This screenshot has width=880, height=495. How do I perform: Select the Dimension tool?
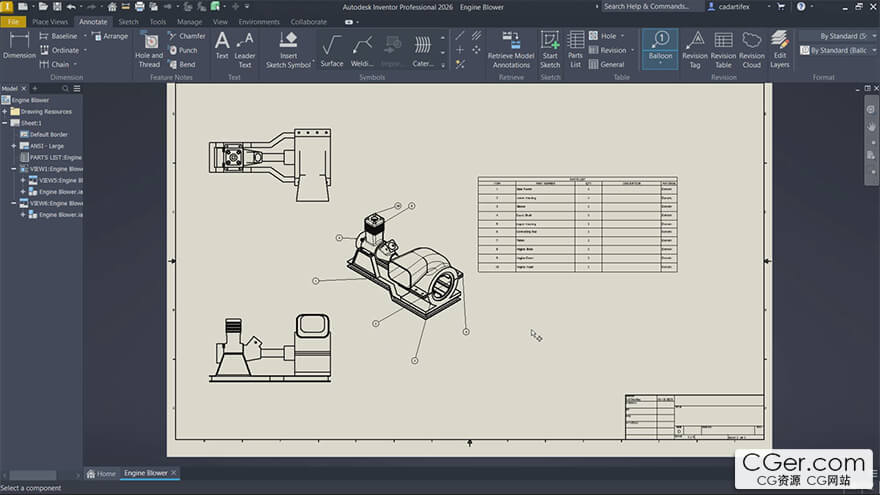pyautogui.click(x=19, y=46)
